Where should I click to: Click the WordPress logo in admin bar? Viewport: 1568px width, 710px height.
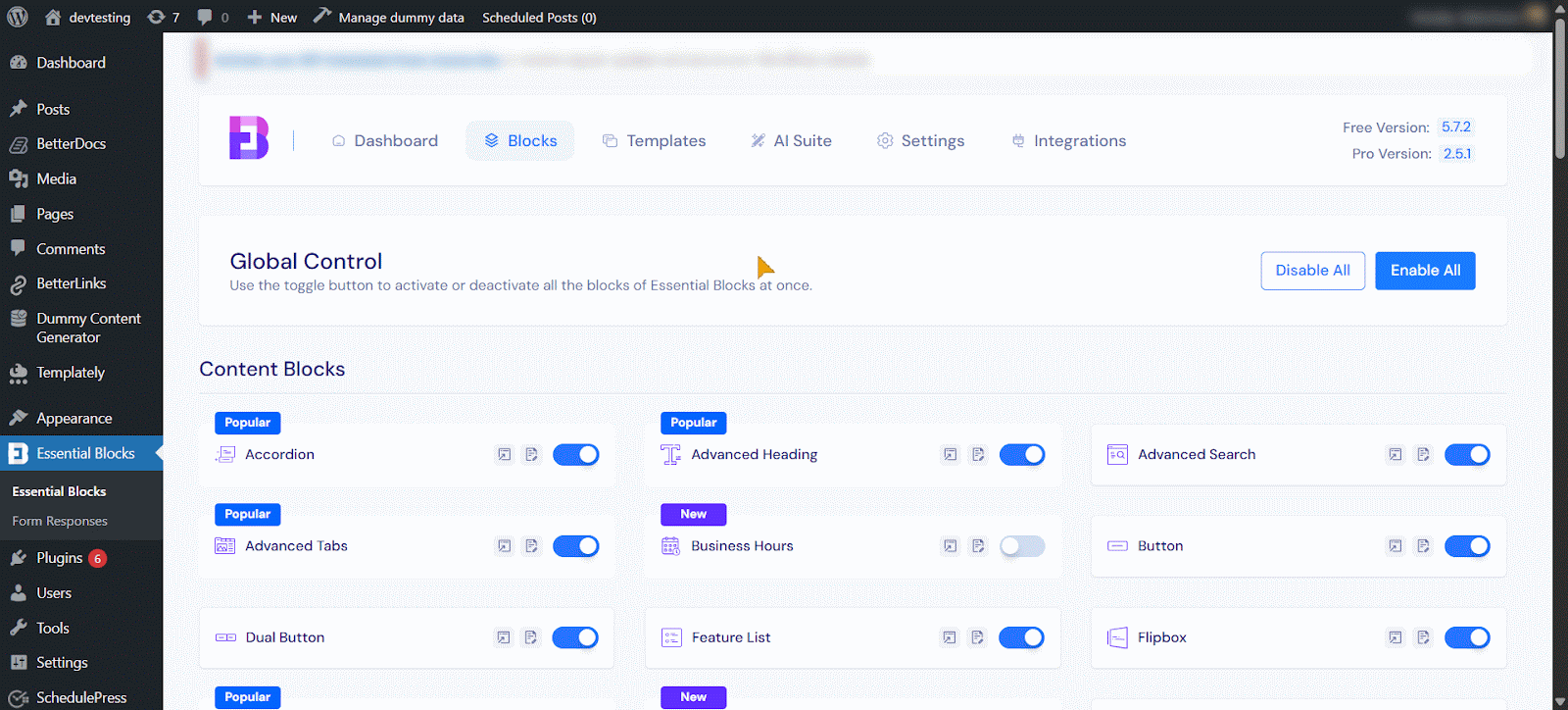tap(18, 17)
